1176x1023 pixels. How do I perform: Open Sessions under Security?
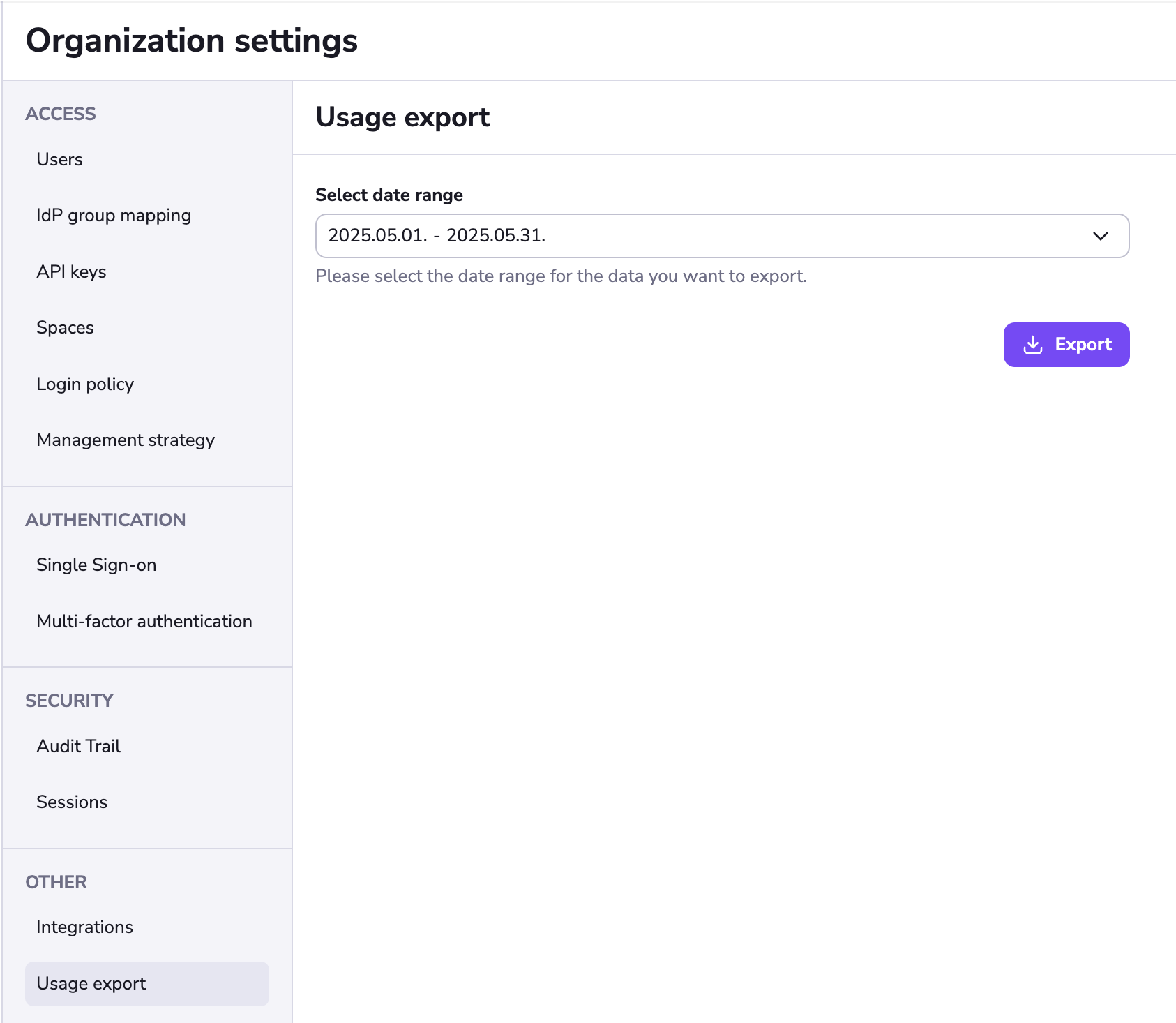click(x=72, y=802)
